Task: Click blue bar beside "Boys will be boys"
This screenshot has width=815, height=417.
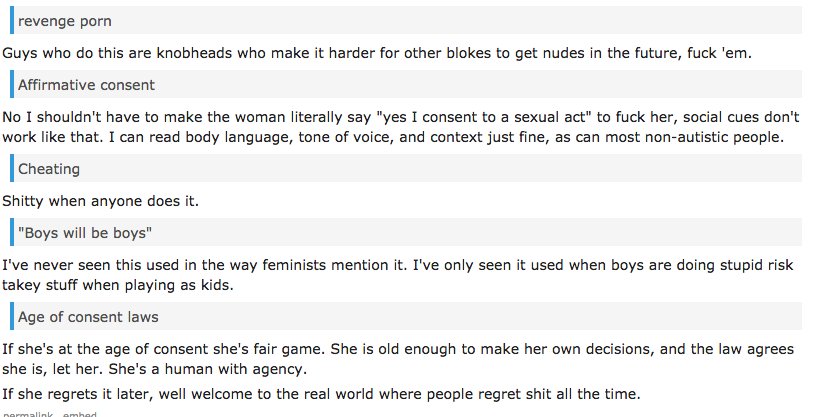Action: tap(12, 232)
